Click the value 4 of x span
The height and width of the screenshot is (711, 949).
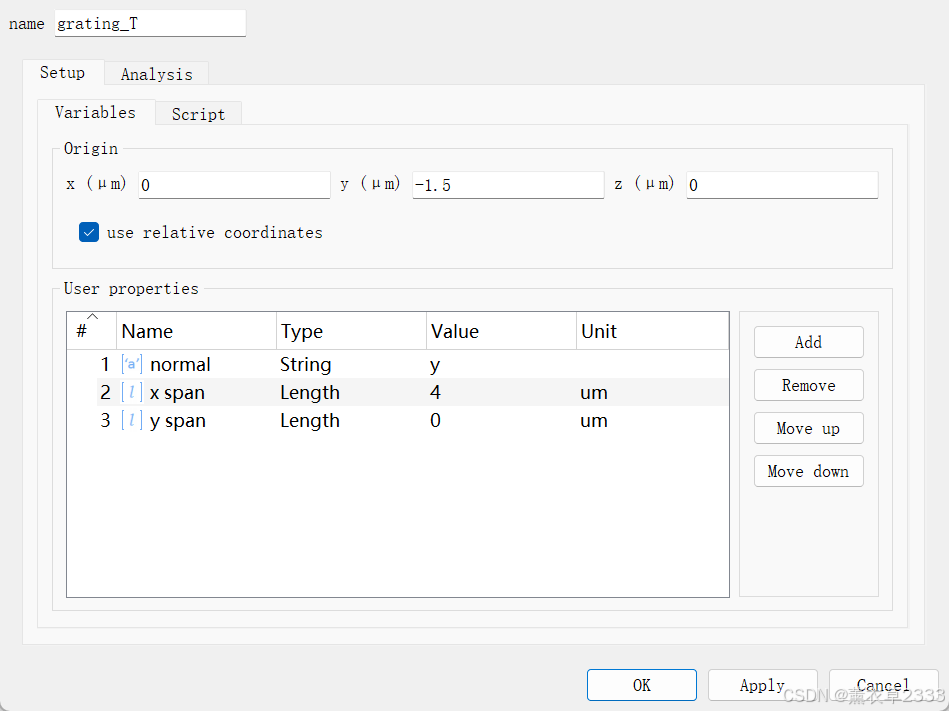tap(435, 392)
